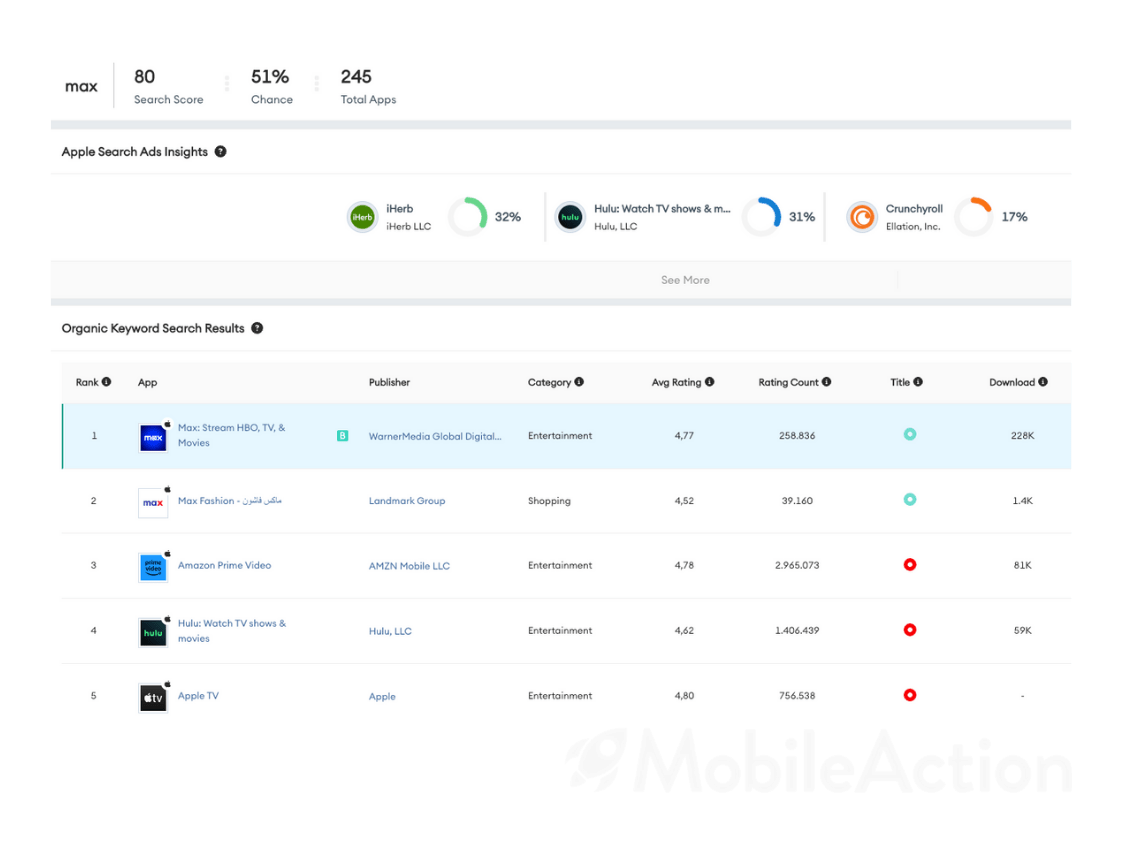Image resolution: width=1122 pixels, height=845 pixels.
Task: Click the iHerb app icon
Action: pyautogui.click(x=362, y=217)
